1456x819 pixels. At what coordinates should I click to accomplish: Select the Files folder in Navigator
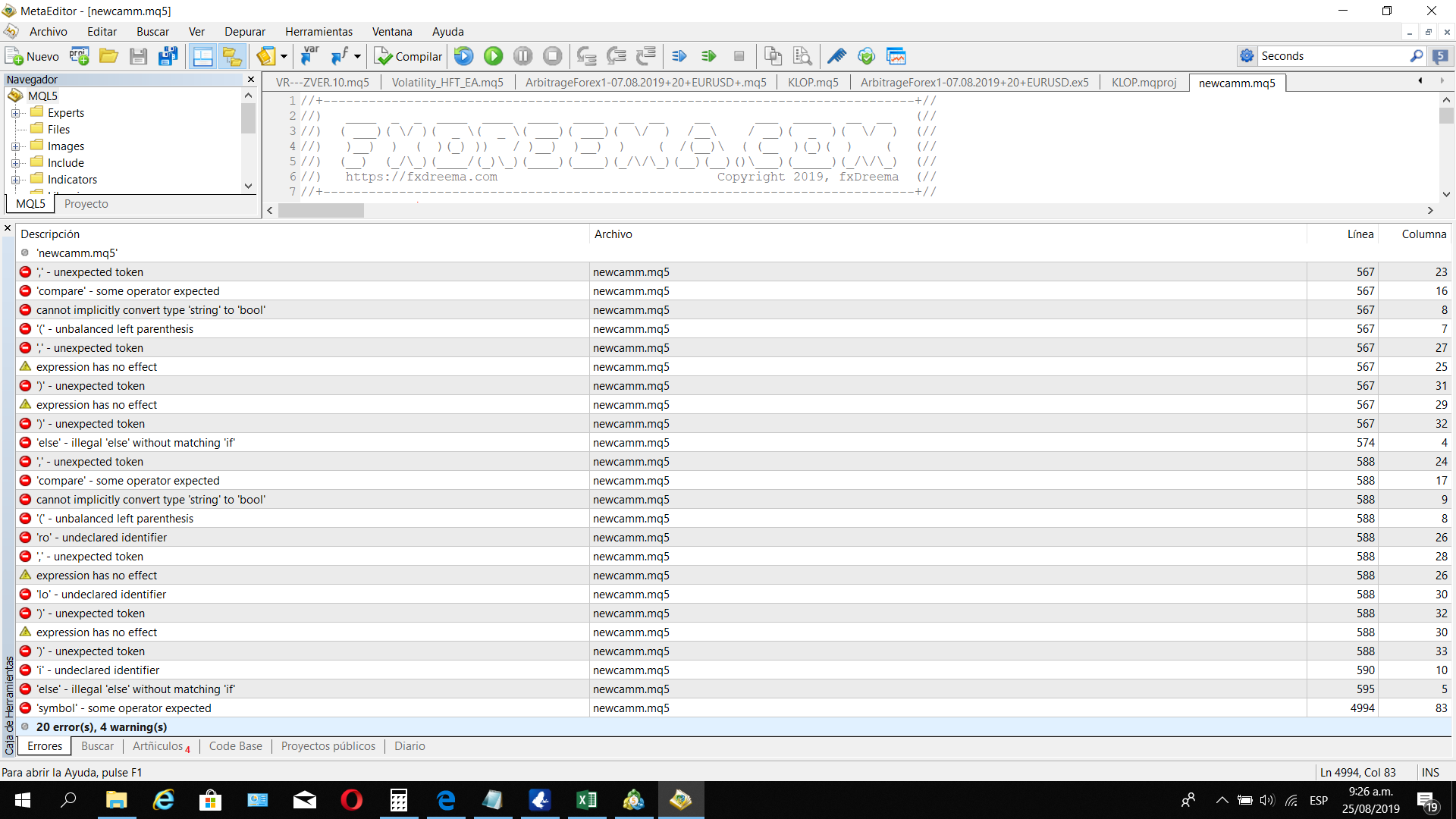58,130
